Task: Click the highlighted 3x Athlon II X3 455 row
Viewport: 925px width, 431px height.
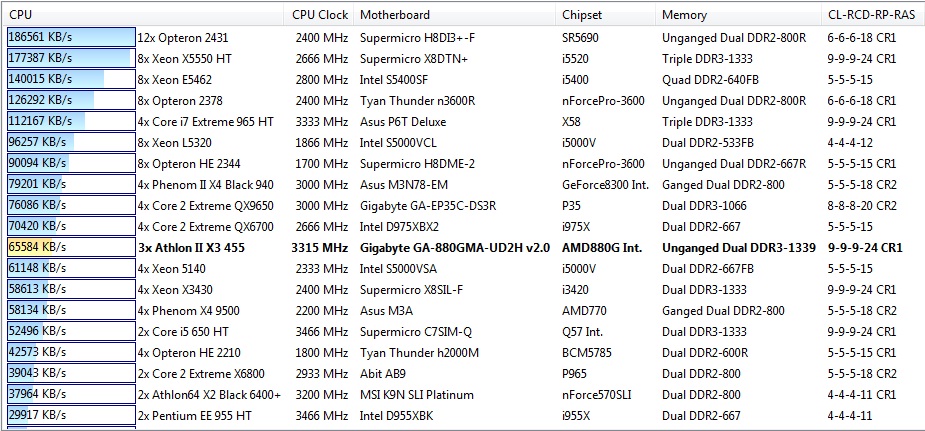Action: 194,247
